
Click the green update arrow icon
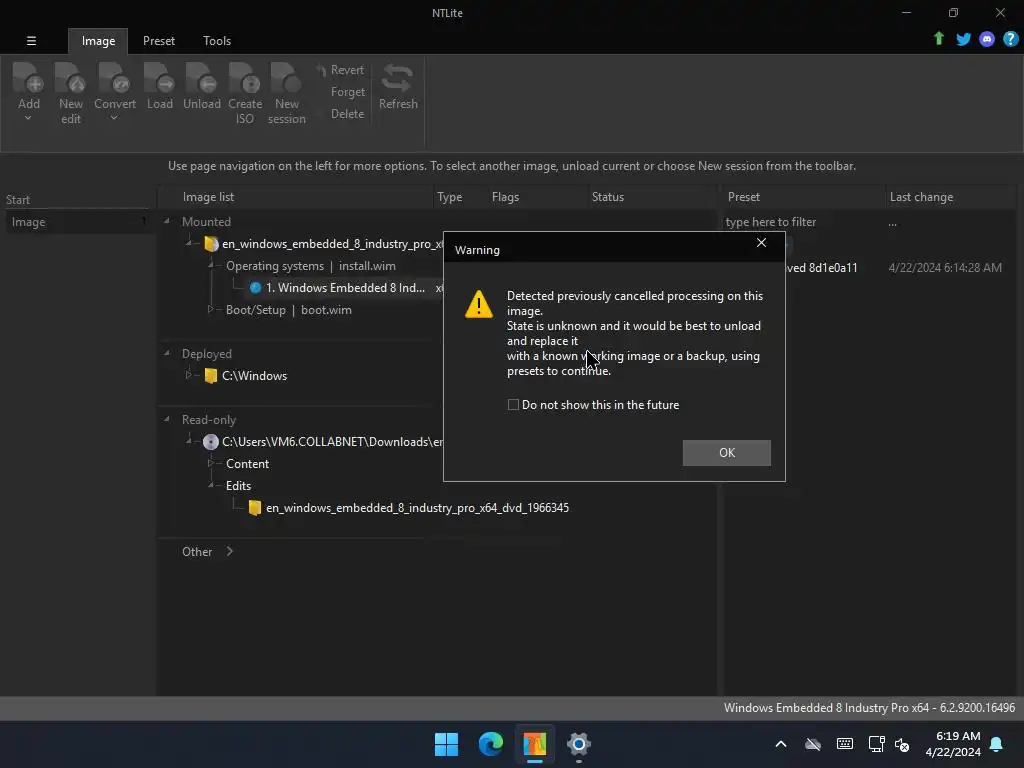[x=939, y=39]
